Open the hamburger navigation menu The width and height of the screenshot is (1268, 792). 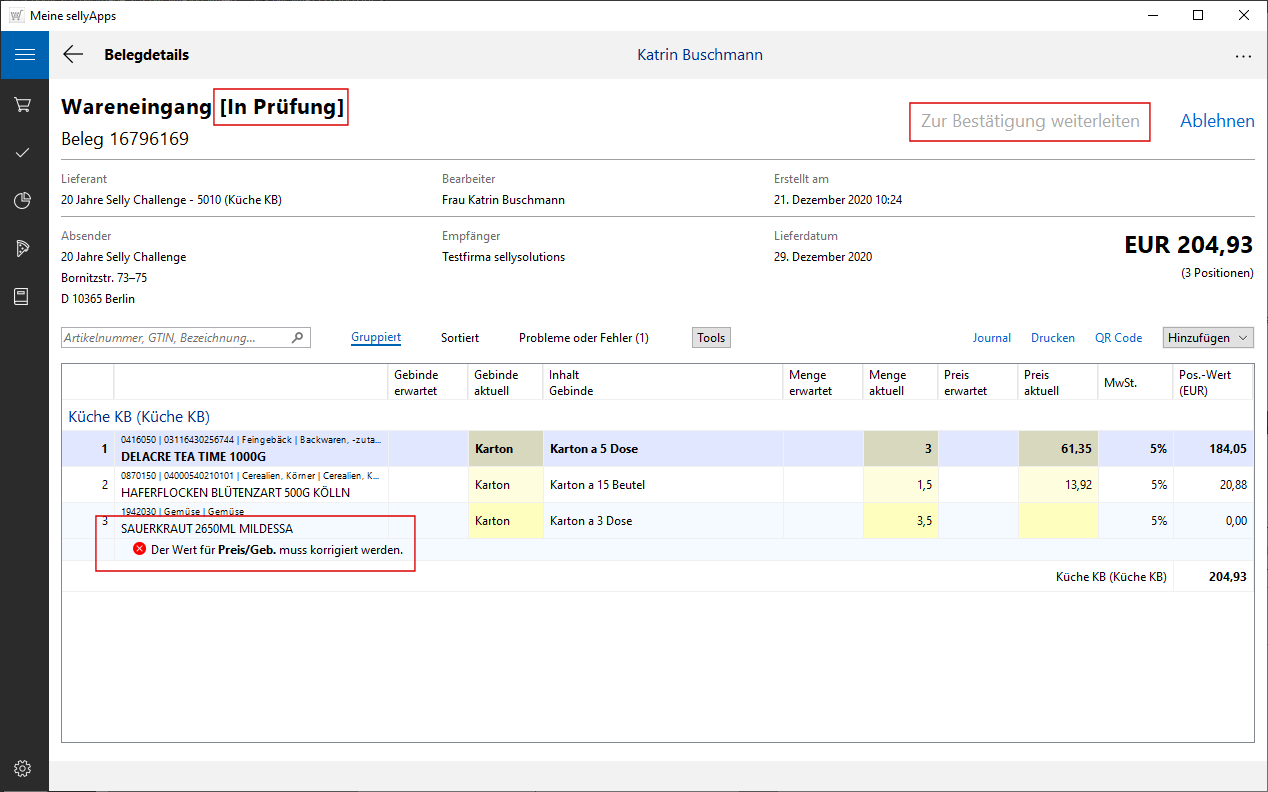[24, 55]
